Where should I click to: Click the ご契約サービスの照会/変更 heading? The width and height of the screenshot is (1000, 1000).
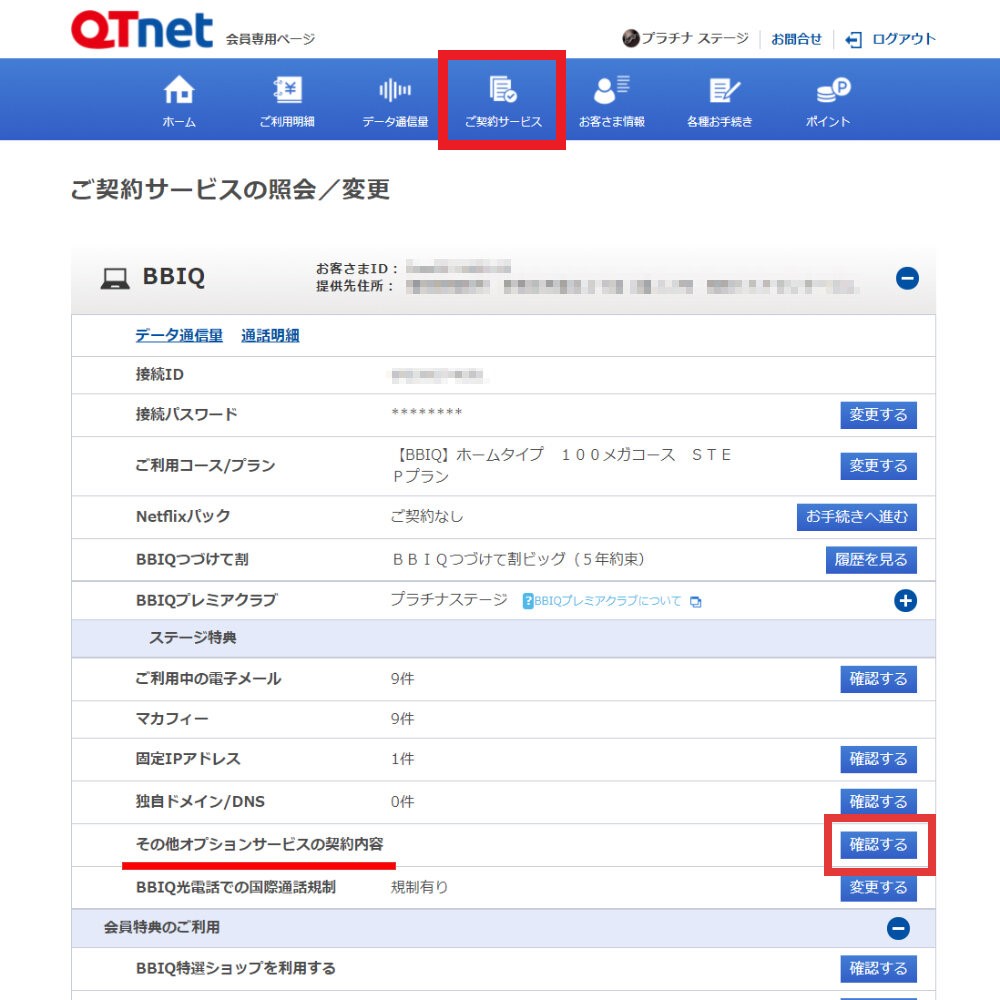click(230, 189)
